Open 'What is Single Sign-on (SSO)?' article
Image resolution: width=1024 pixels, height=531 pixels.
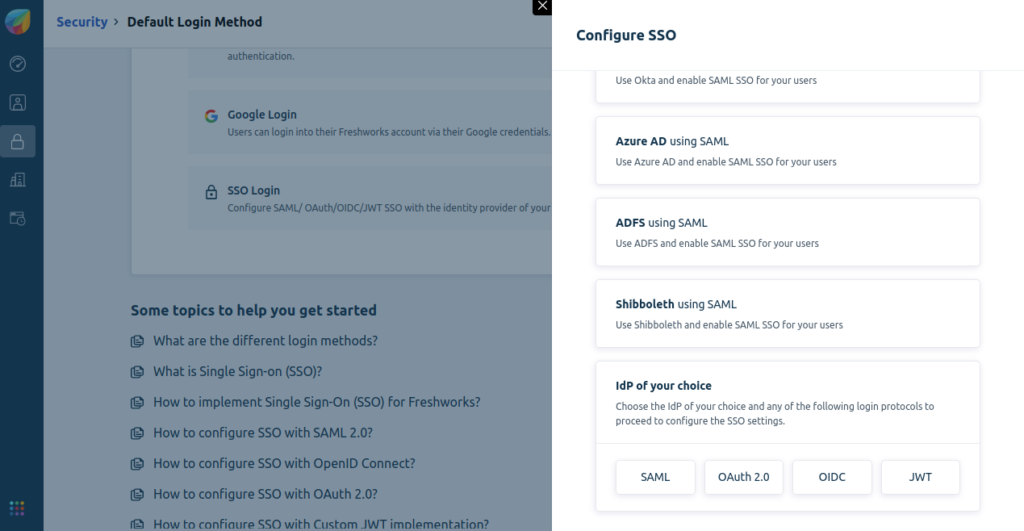238,371
